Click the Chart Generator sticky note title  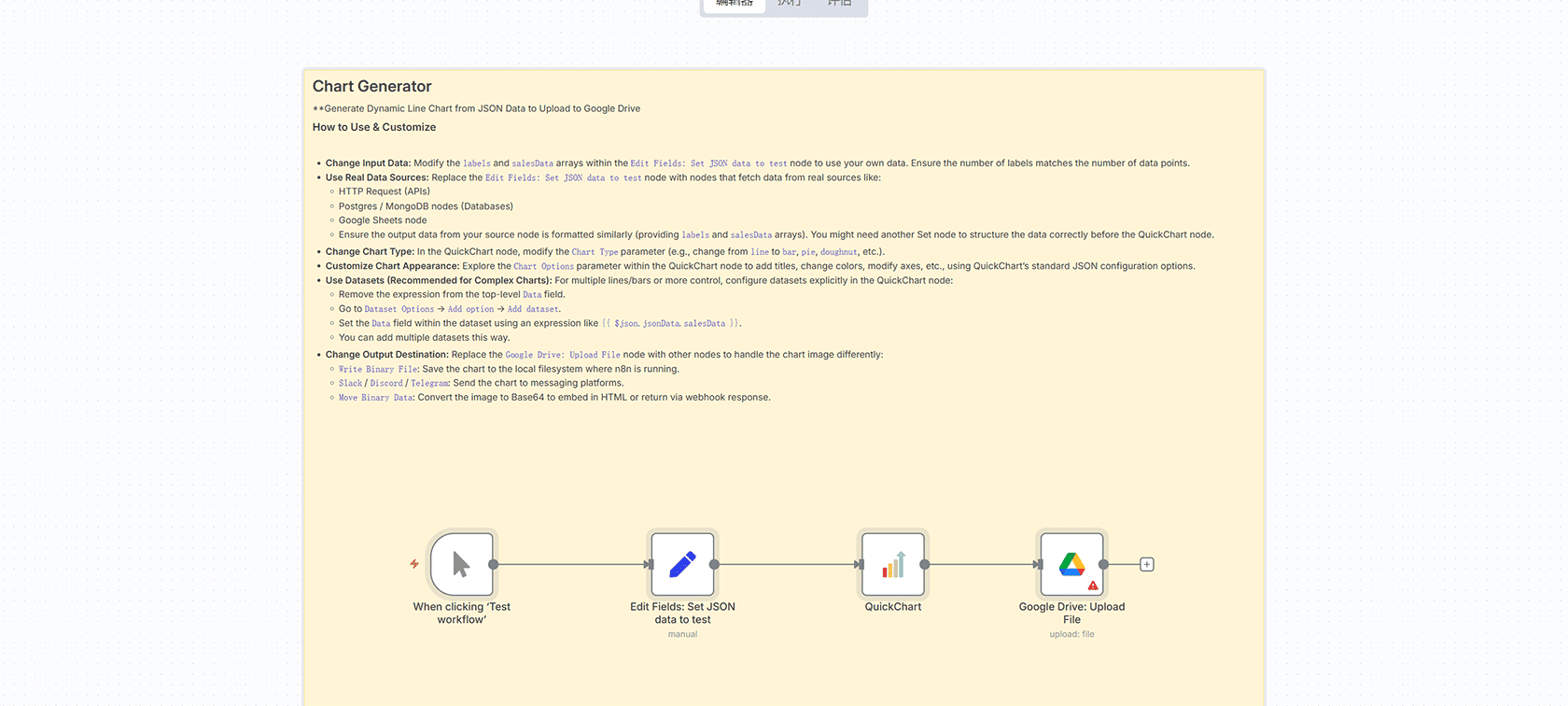pyautogui.click(x=371, y=87)
